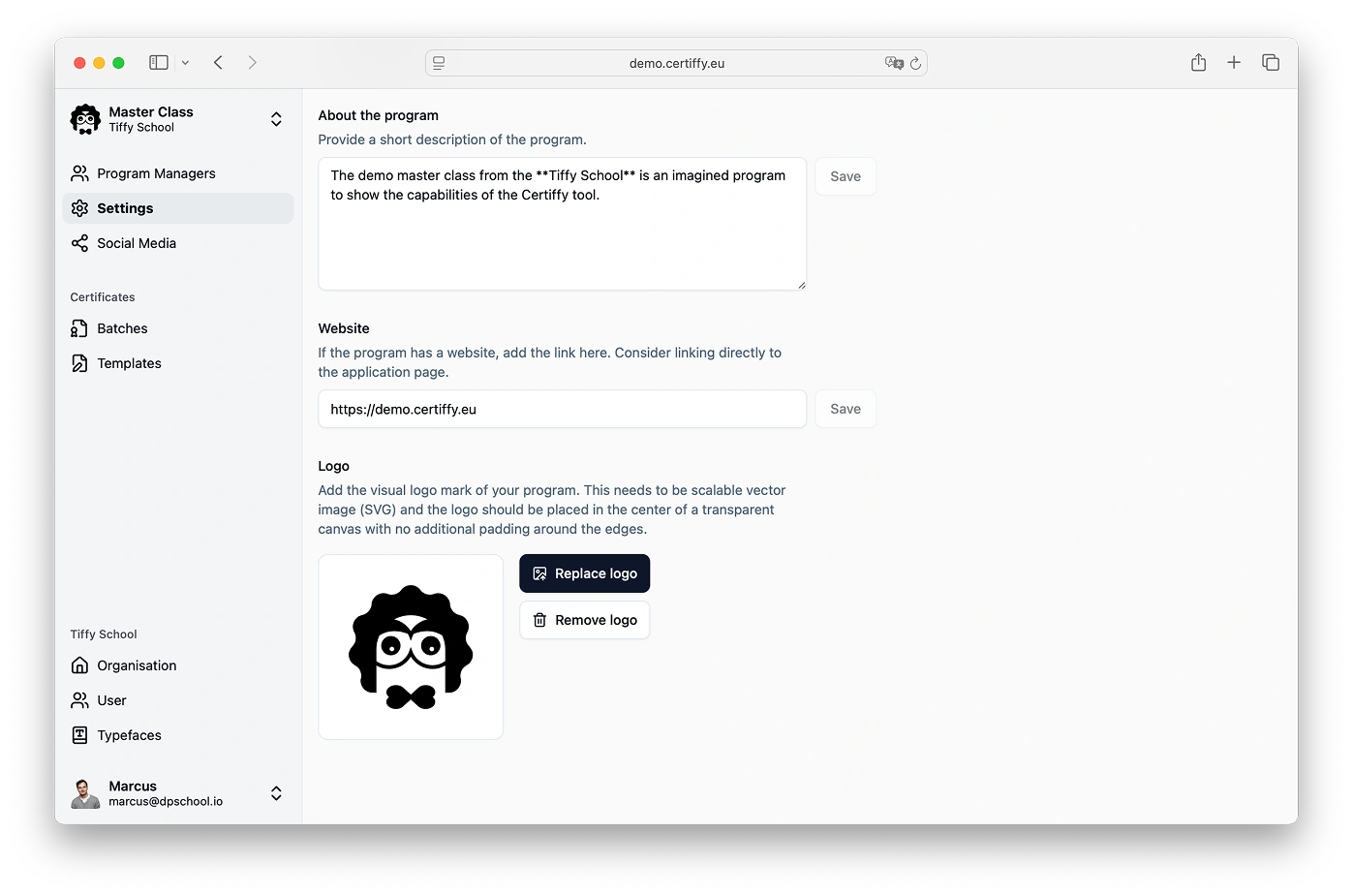Open Batches via its certificate icon
The image size is (1353, 896).
click(x=78, y=327)
